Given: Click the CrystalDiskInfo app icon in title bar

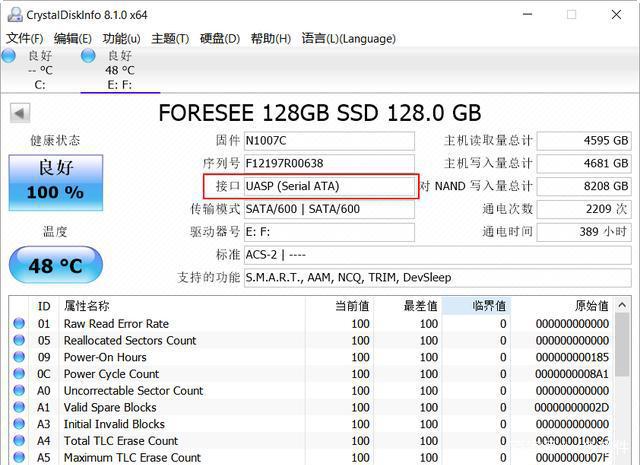Looking at the screenshot, I should [13, 14].
